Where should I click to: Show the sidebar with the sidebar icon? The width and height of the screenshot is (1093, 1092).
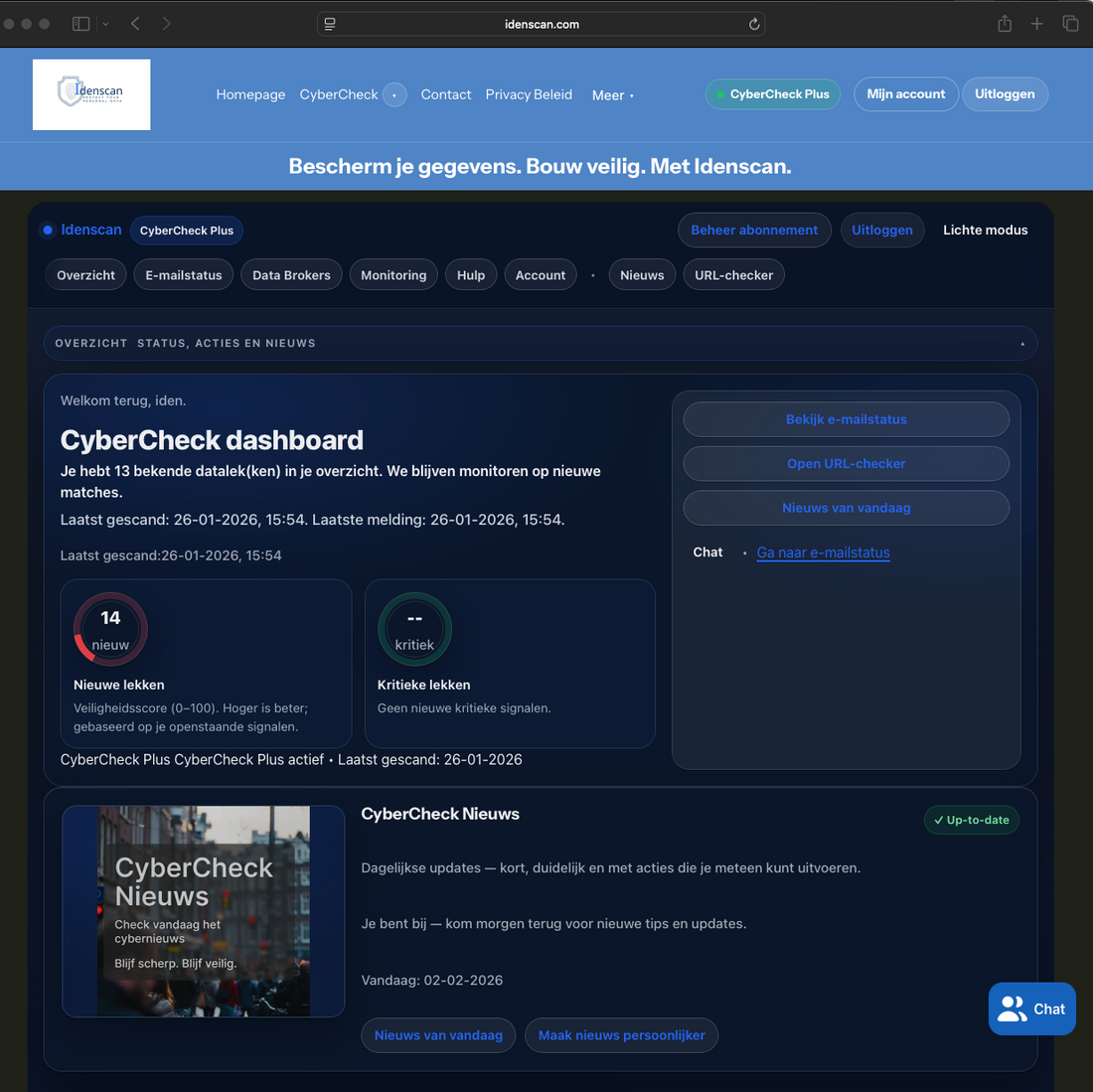tap(79, 23)
